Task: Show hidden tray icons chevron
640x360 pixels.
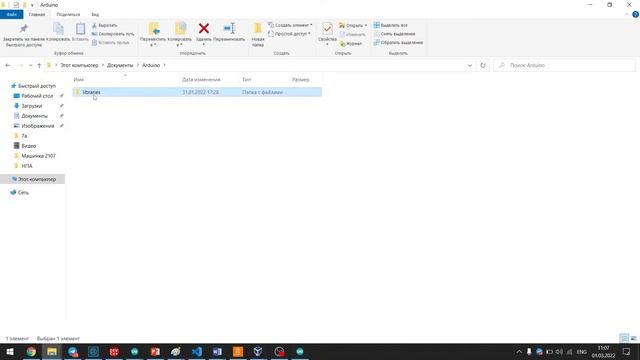Action: (519, 352)
